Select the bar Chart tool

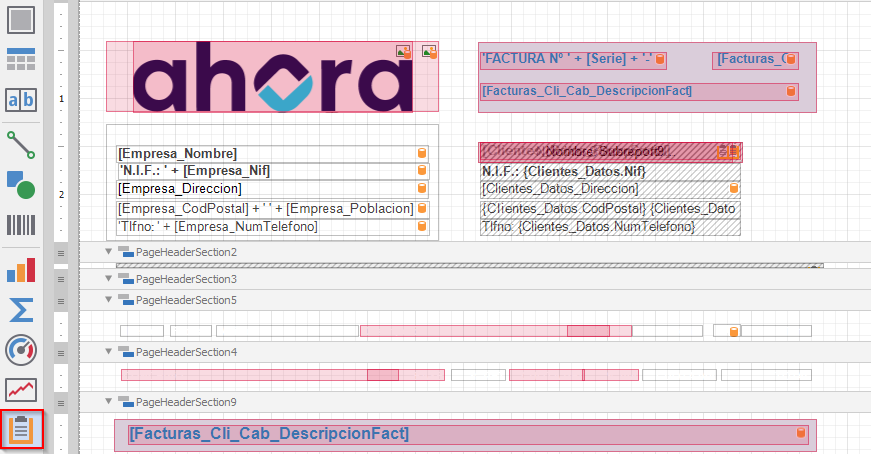21,270
